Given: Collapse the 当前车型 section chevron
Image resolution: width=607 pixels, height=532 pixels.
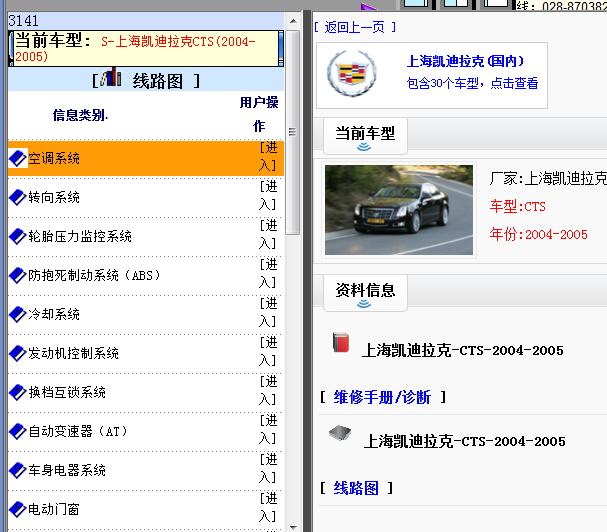Looking at the screenshot, I should coord(364,147).
